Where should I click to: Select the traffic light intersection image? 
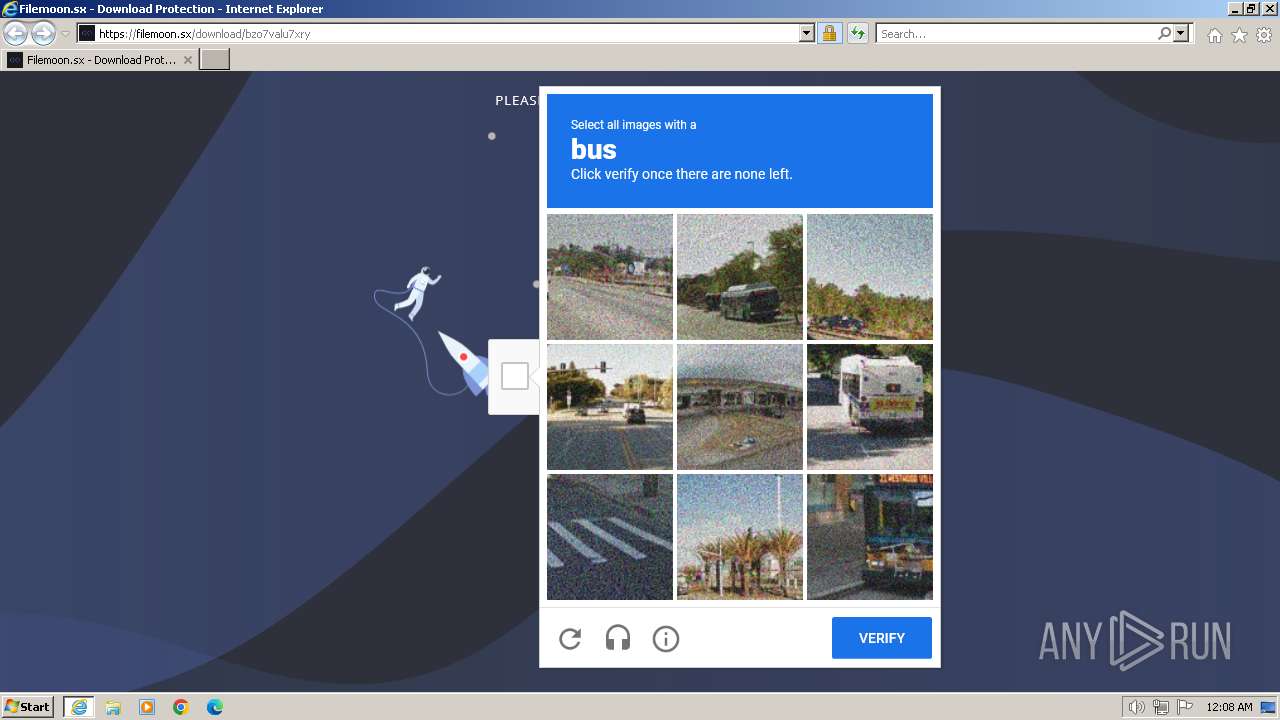610,407
